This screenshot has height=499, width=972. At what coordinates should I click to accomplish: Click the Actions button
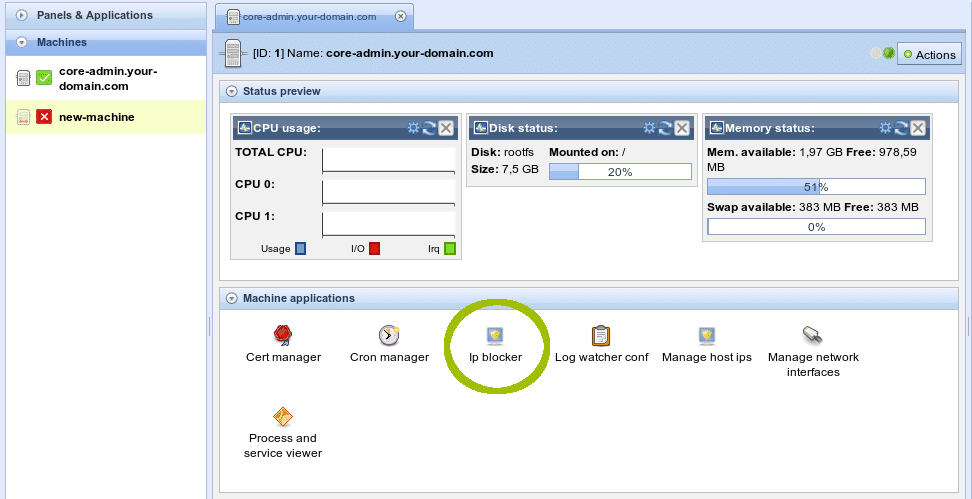coord(929,54)
